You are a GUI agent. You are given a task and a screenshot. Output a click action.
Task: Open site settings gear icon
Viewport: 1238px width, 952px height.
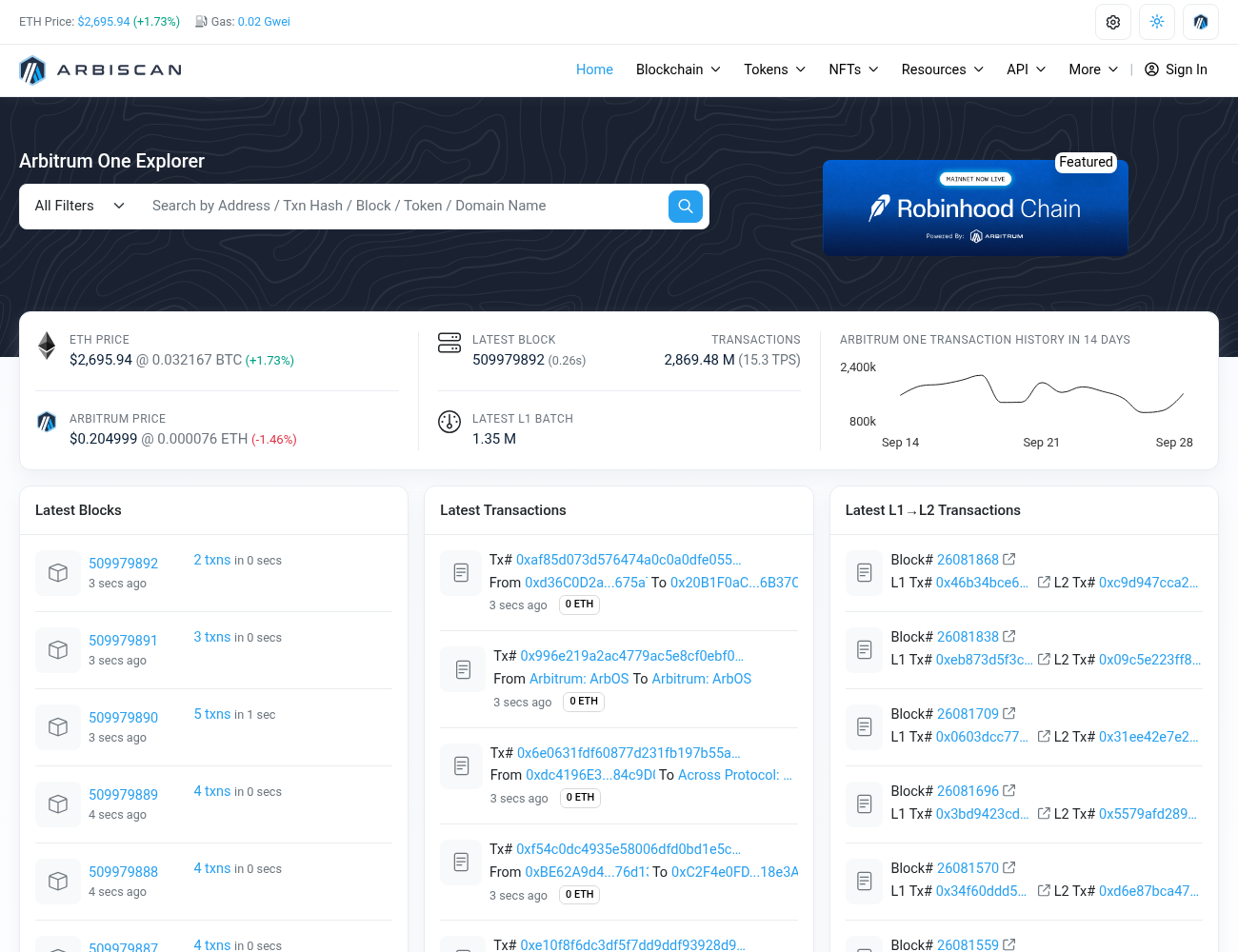point(1113,22)
